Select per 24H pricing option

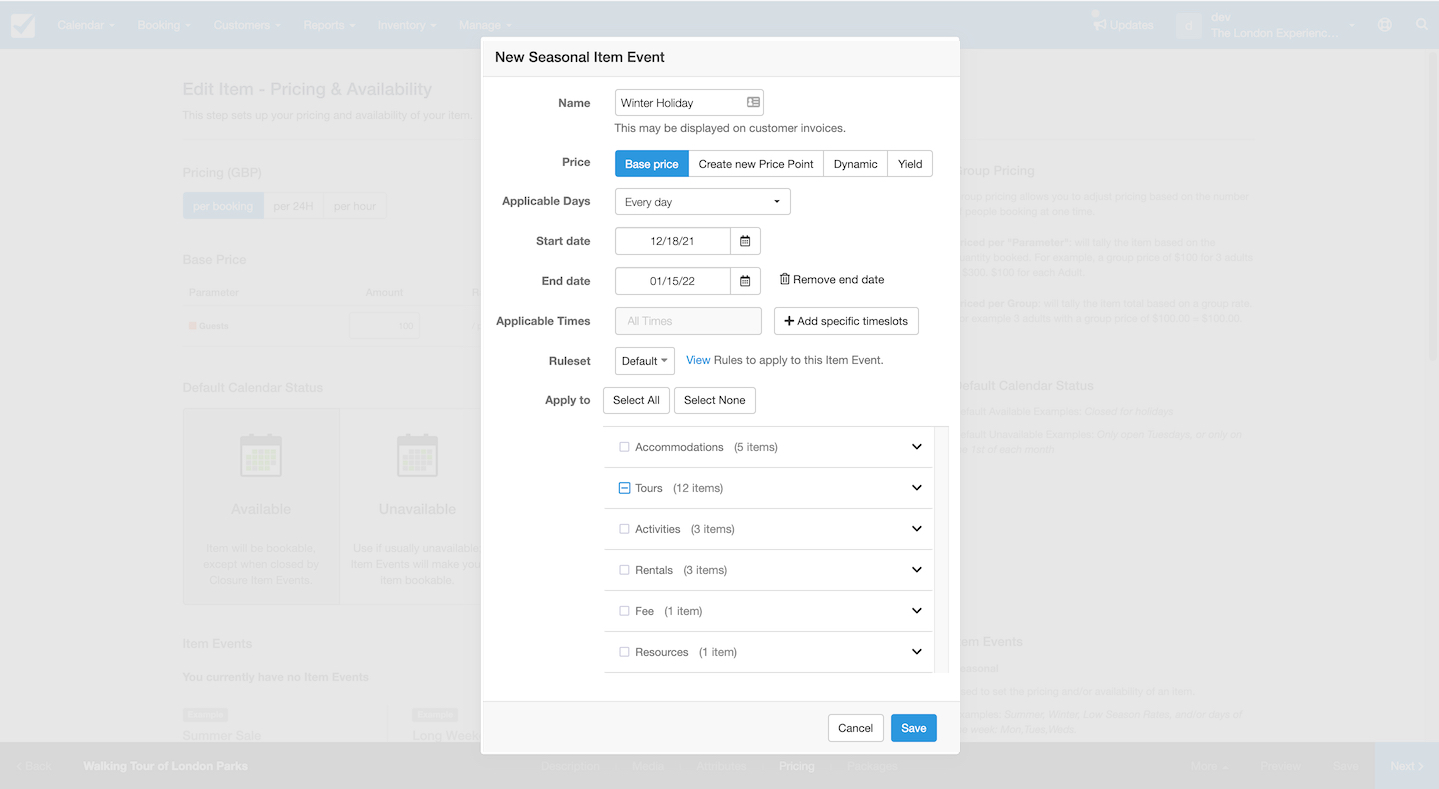[x=293, y=206]
